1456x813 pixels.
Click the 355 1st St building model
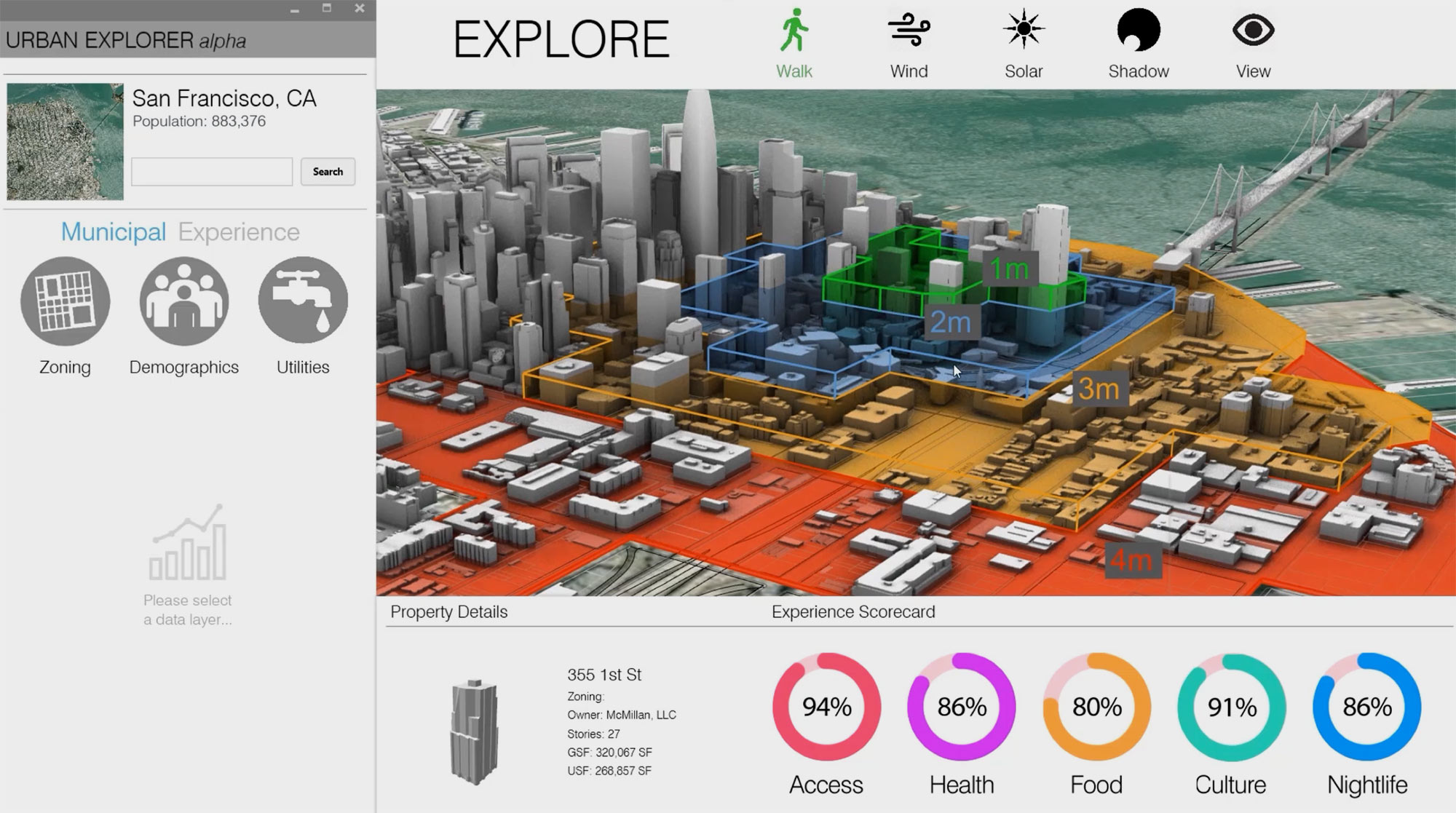(x=475, y=731)
